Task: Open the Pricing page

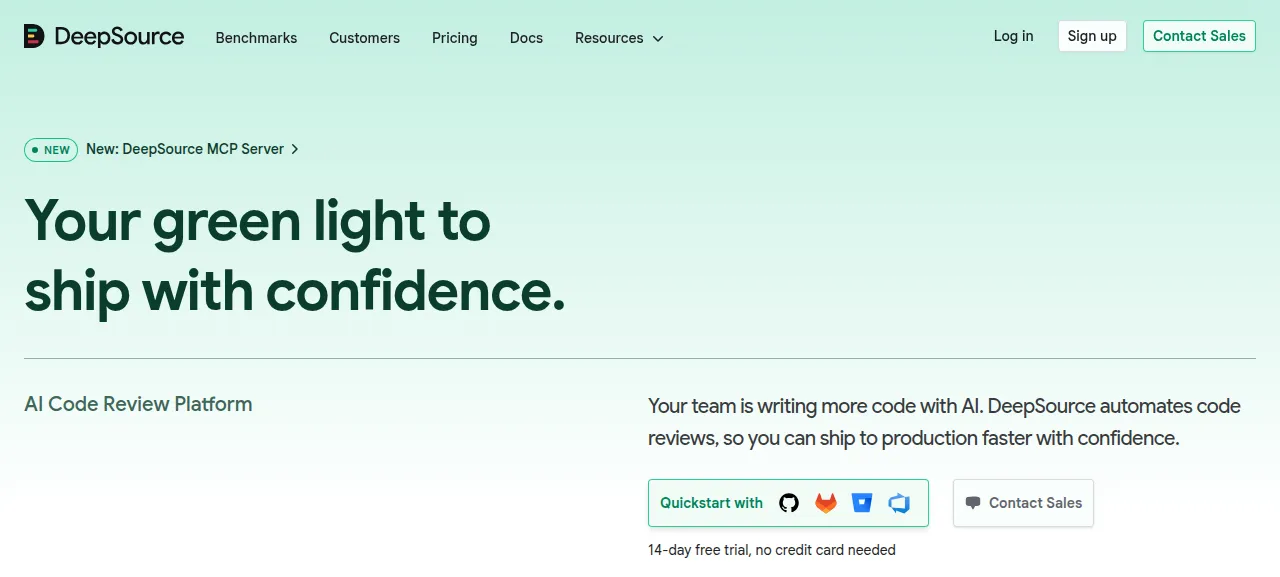Action: coord(455,38)
